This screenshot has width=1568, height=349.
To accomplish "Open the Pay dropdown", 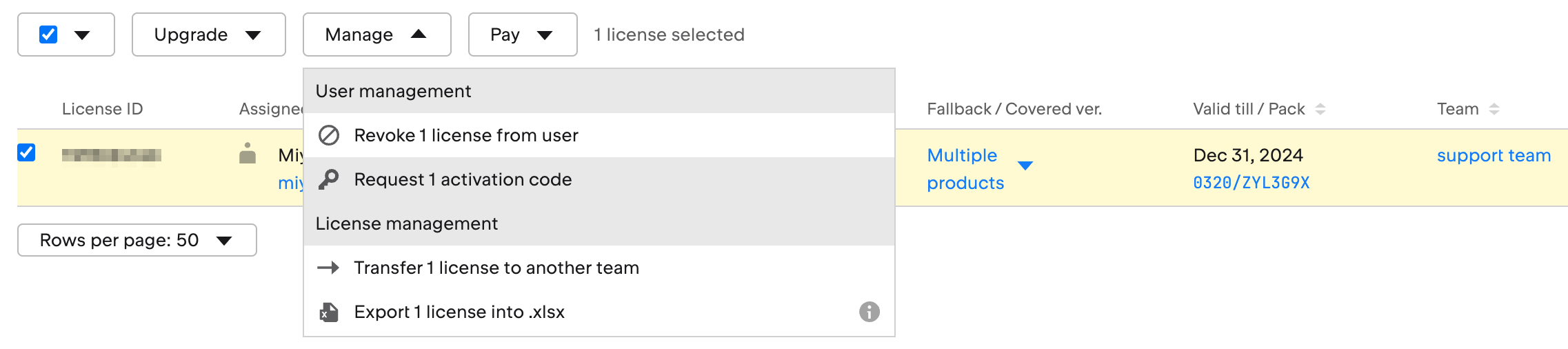I will click(x=523, y=34).
